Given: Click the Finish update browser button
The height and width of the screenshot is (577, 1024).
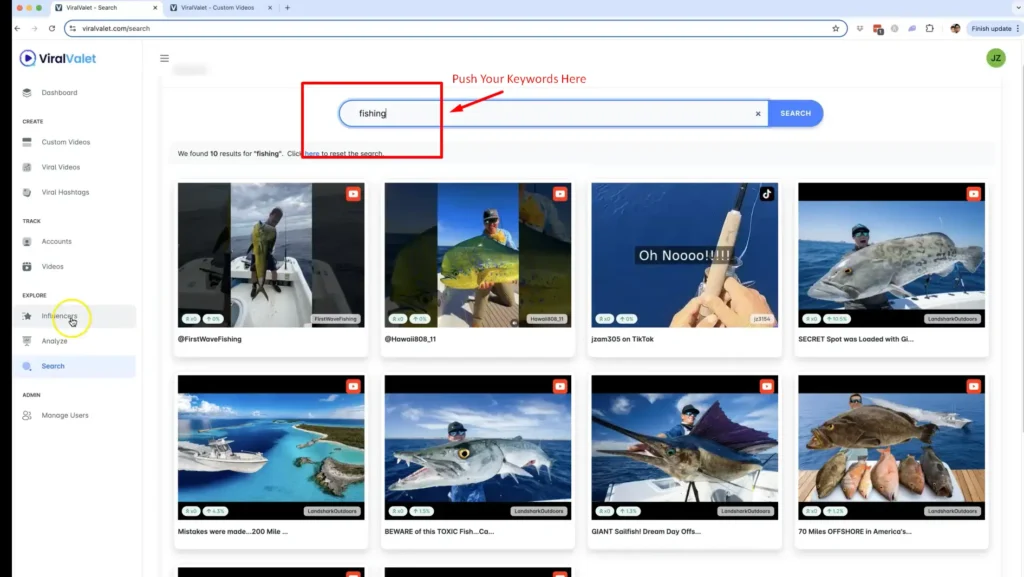Looking at the screenshot, I should tap(991, 28).
